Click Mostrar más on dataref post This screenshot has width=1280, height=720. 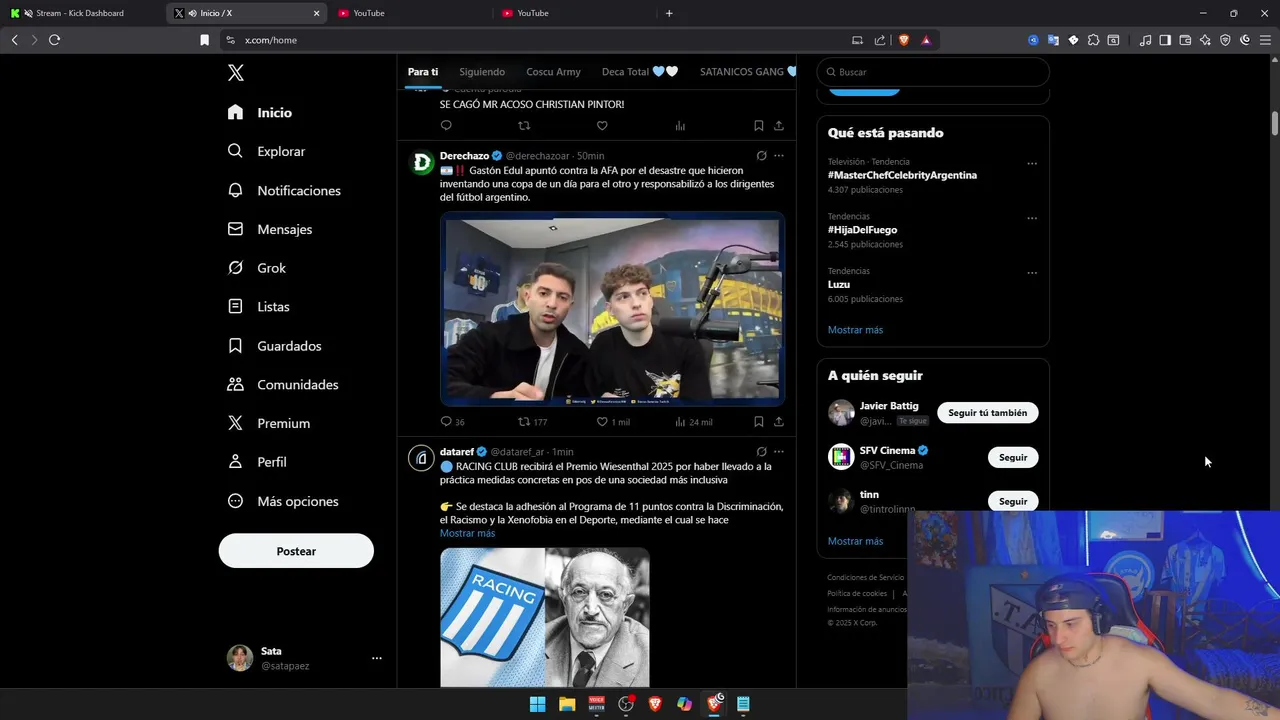coord(467,533)
